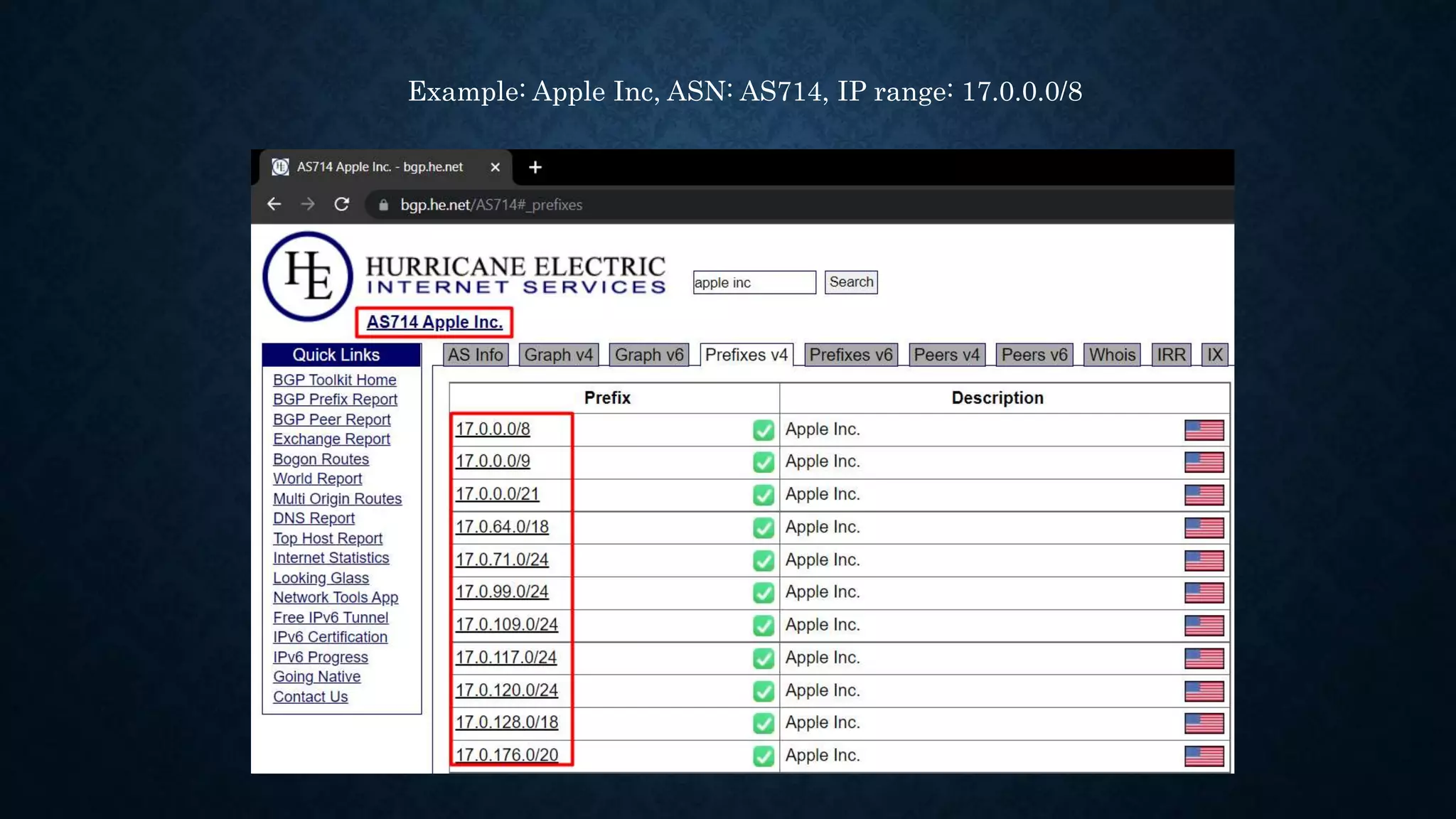Click the Hurricane Electric HE logo

[x=308, y=277]
